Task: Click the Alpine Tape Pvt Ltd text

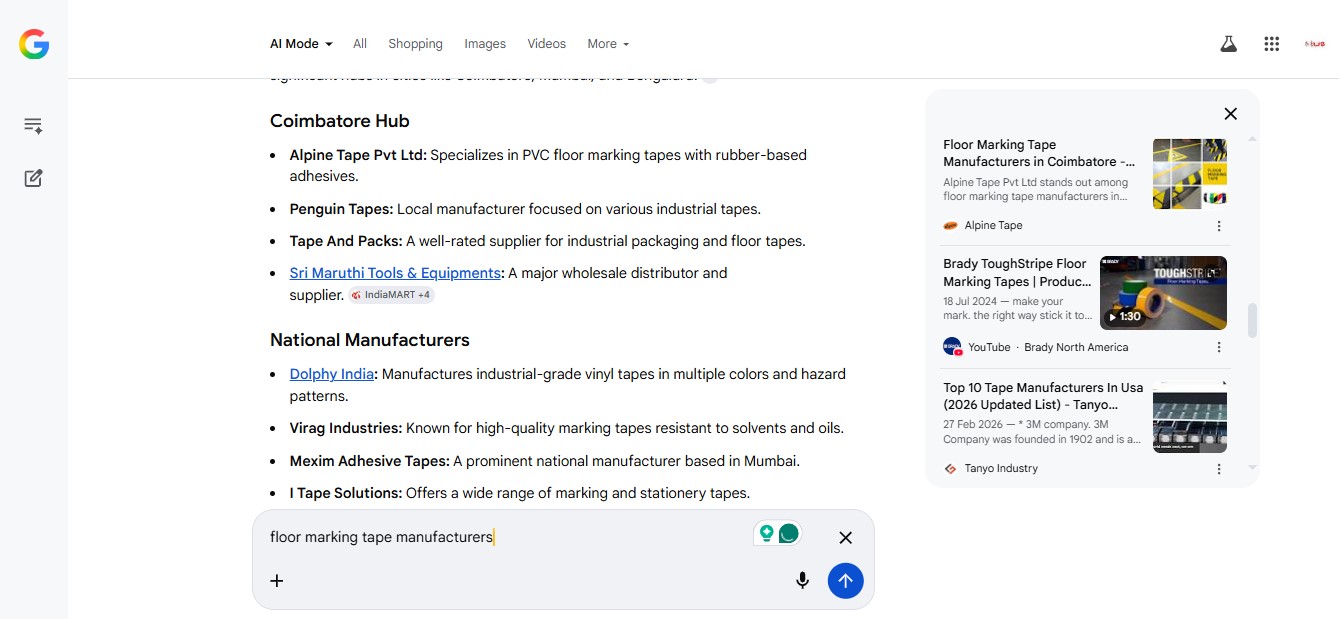Action: coord(358,155)
